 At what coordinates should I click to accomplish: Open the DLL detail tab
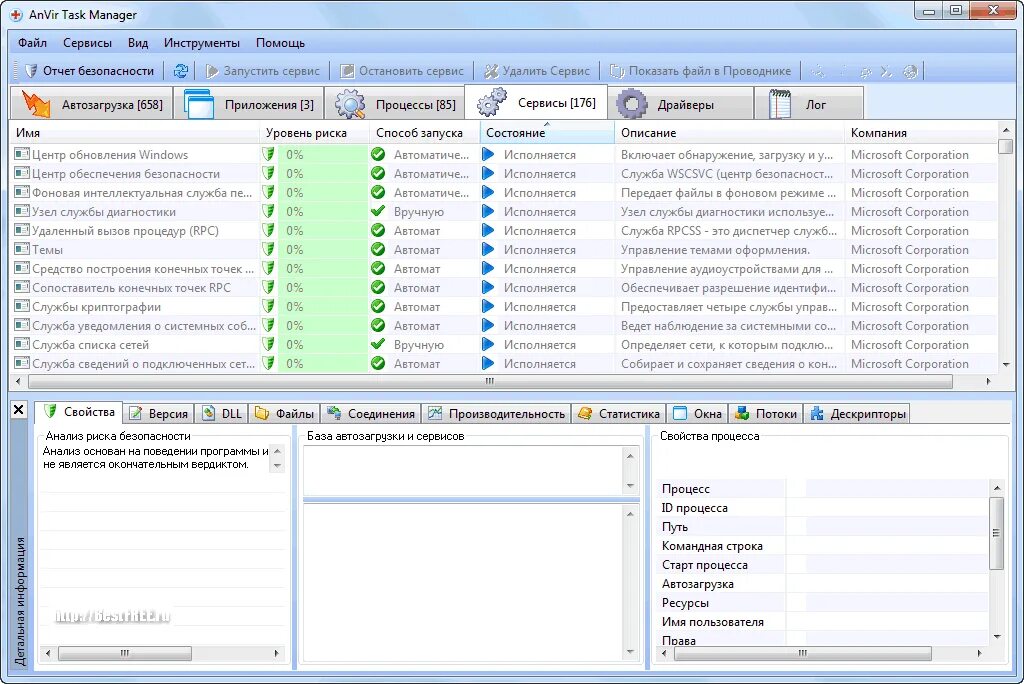pos(222,414)
